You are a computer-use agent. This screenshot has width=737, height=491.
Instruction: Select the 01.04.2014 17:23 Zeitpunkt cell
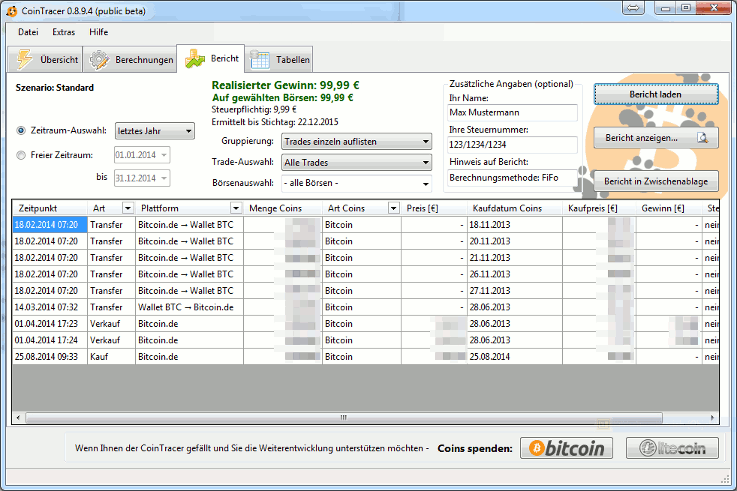click(x=50, y=324)
